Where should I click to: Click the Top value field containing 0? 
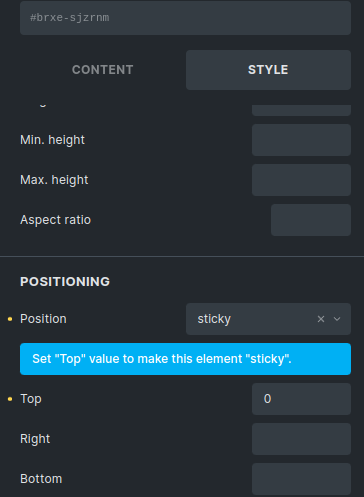(301, 399)
